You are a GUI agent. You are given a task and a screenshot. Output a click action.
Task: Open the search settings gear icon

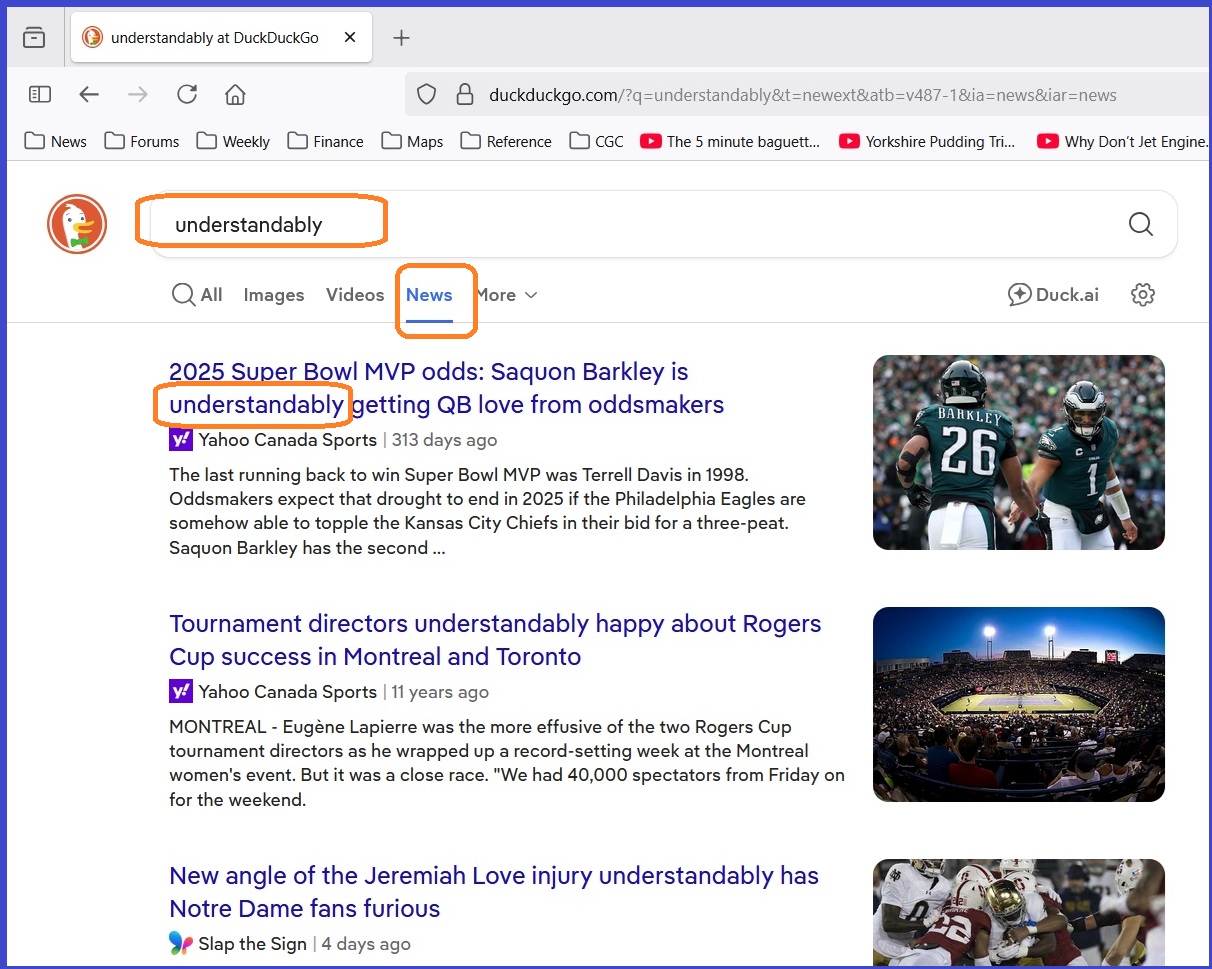click(1143, 295)
